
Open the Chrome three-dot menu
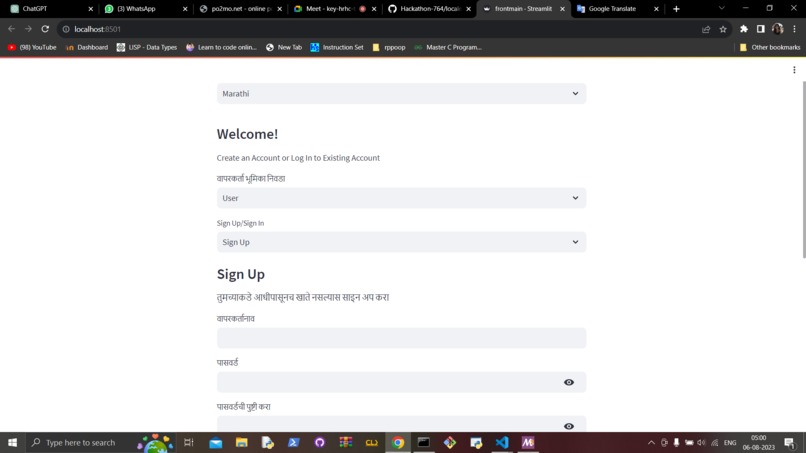click(794, 29)
